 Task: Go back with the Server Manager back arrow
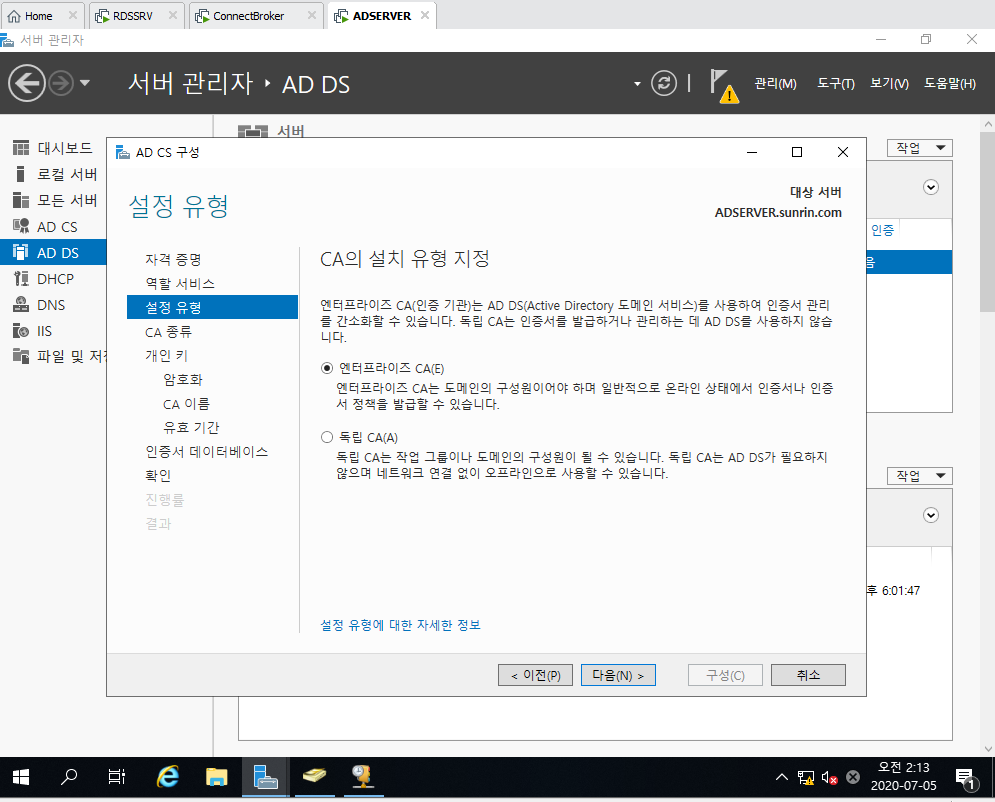pyautogui.click(x=27, y=83)
